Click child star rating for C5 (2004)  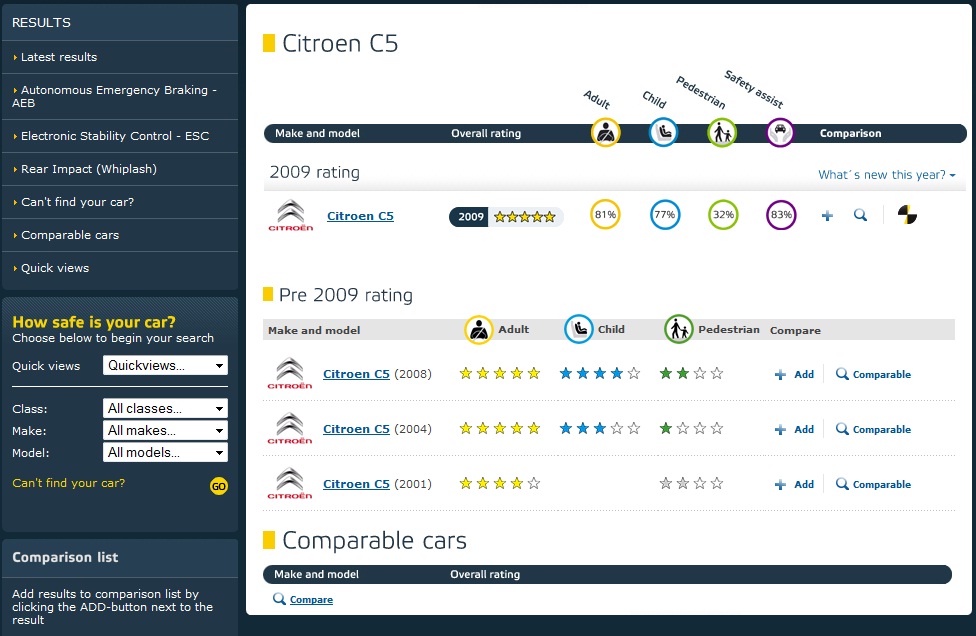coord(600,428)
